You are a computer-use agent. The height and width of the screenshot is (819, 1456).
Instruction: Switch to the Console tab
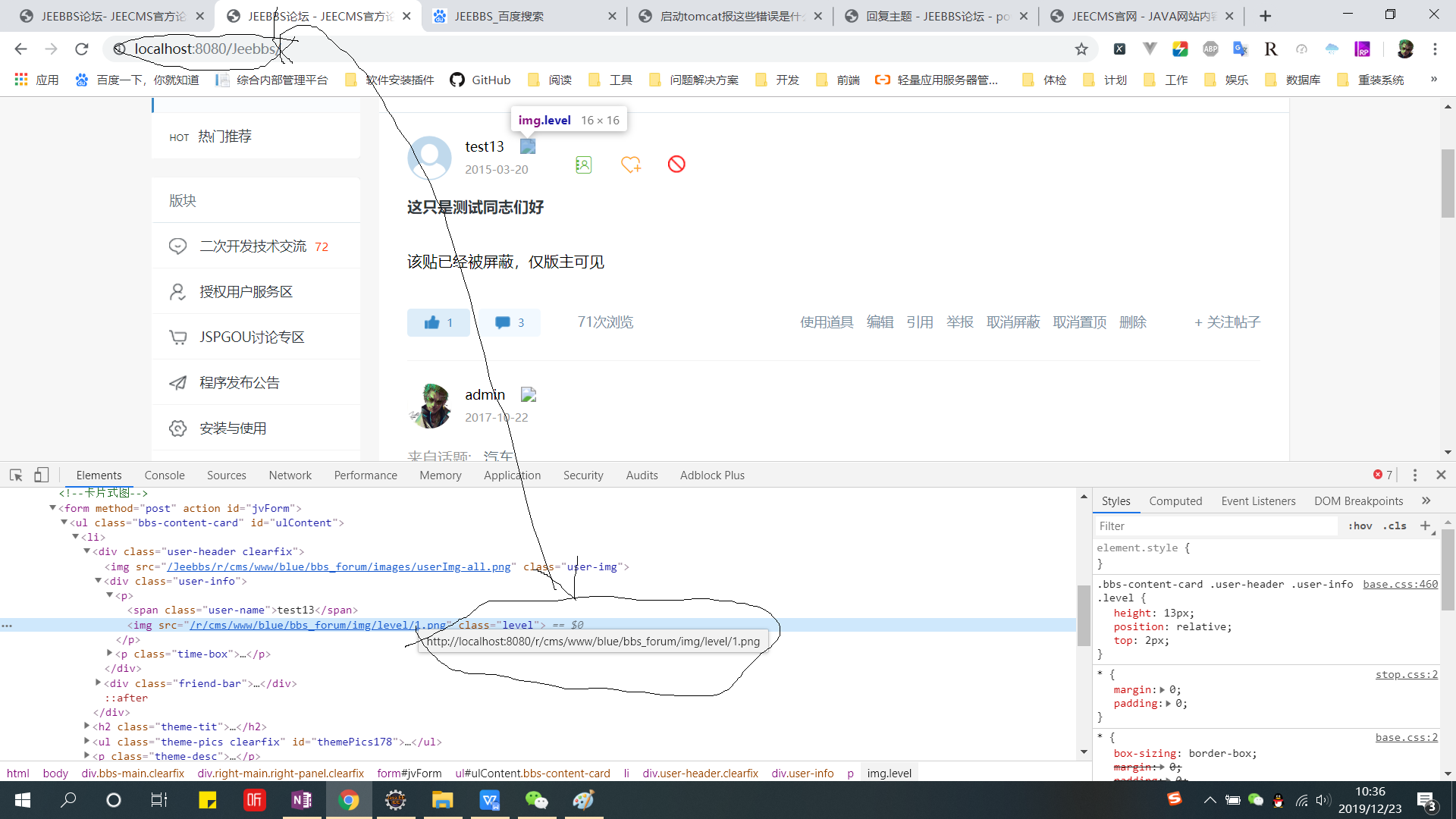(x=165, y=475)
